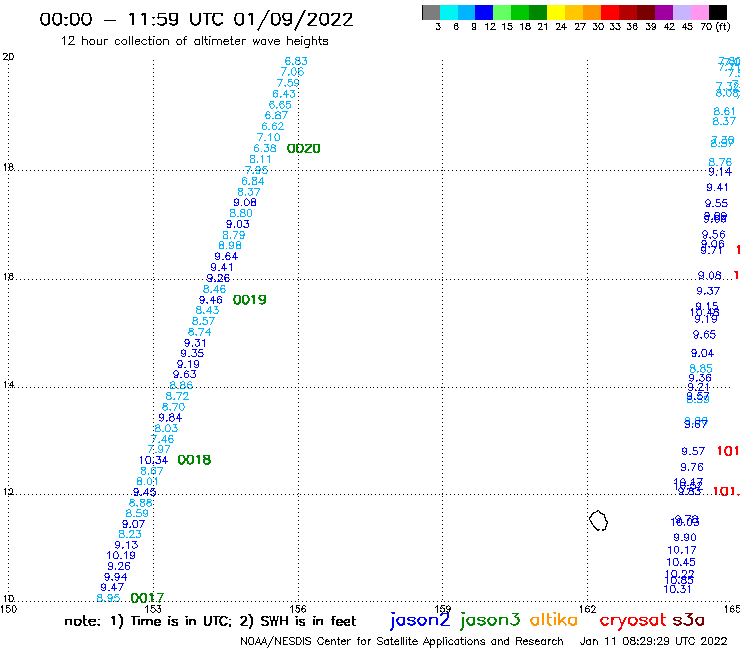Click the s3a legend label
740x650 pixels.
688,620
